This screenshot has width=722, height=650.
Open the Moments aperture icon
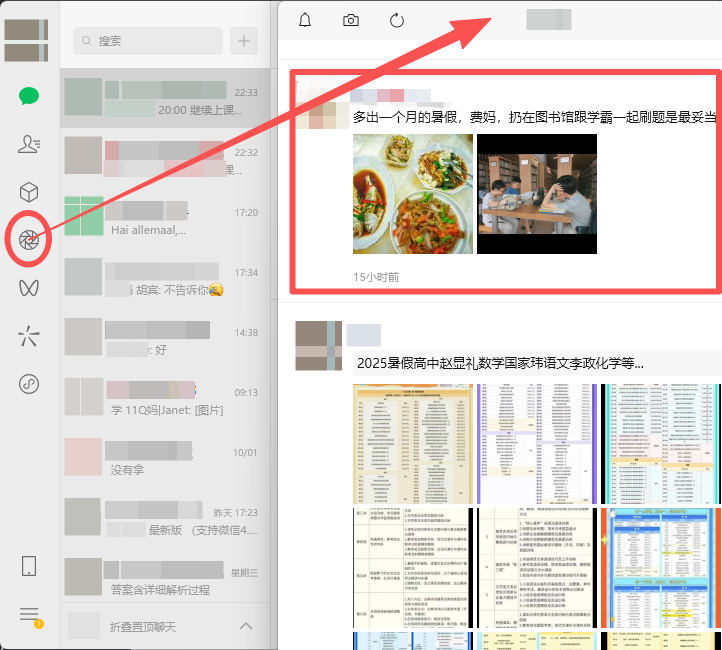(29, 240)
